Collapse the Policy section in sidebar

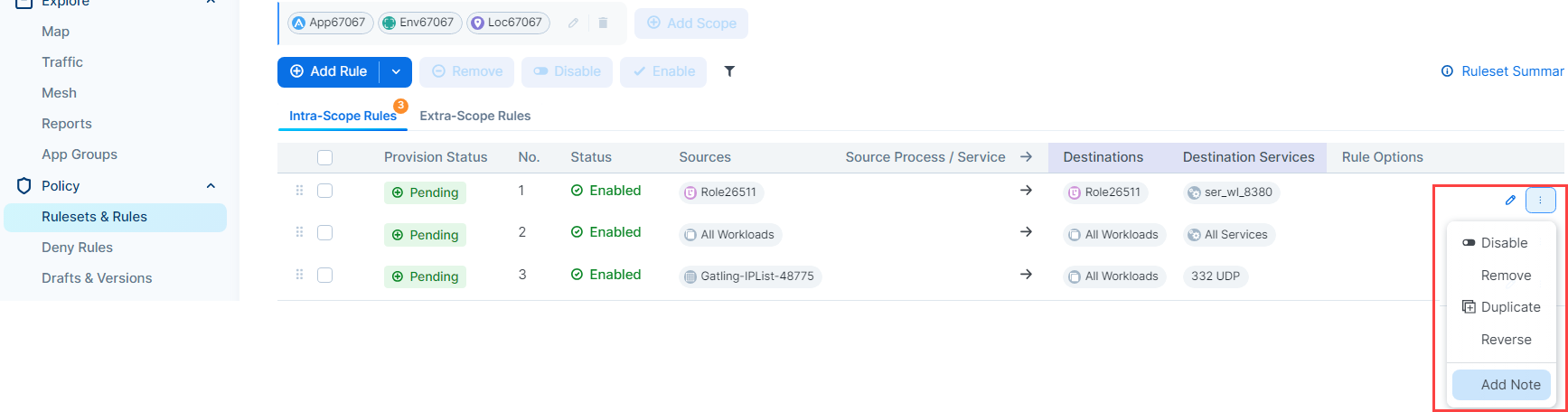(x=211, y=186)
